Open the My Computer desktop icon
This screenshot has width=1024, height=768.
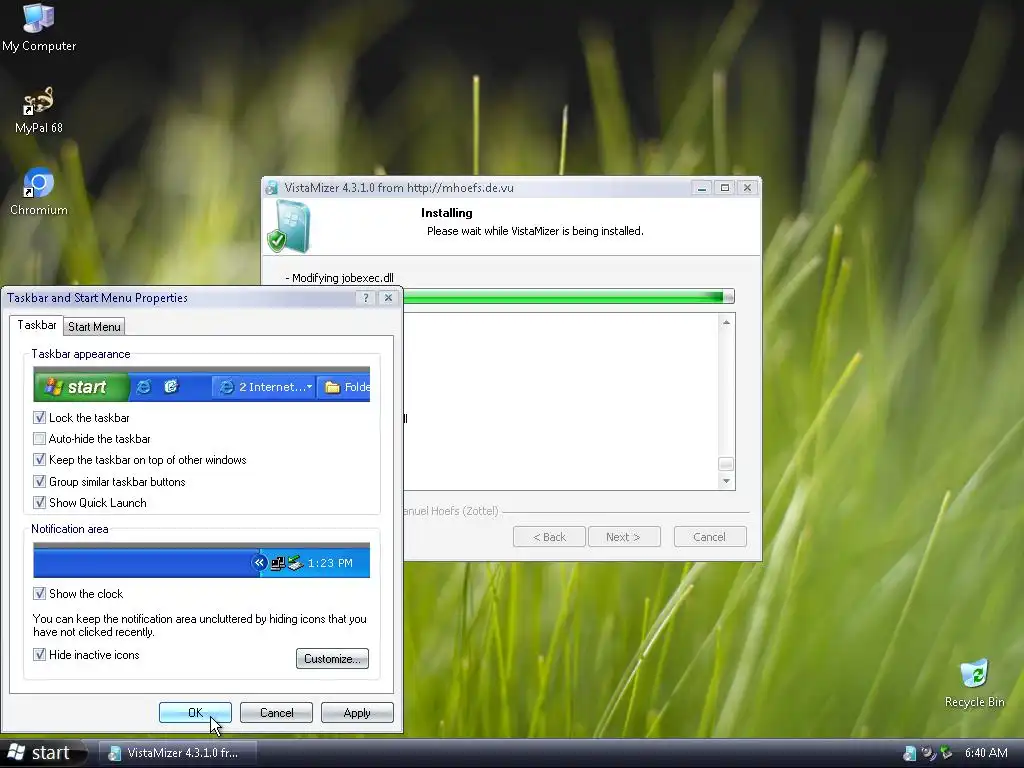[39, 27]
